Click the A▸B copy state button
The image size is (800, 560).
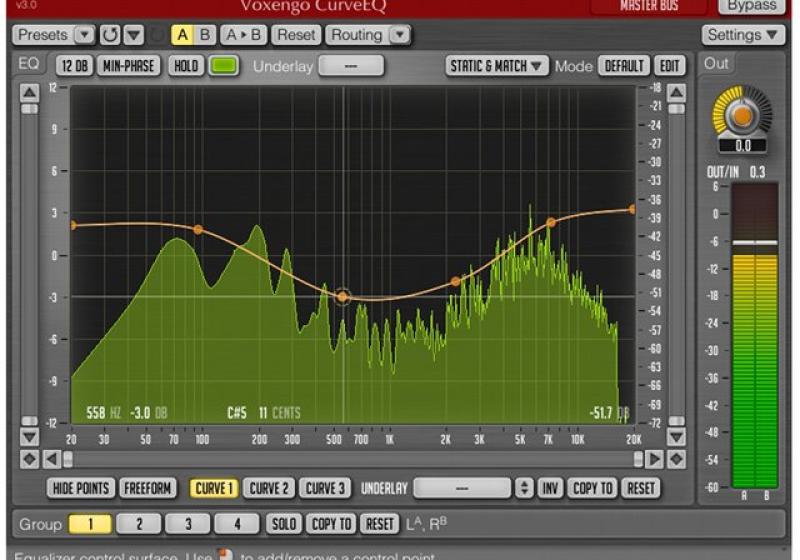tap(244, 35)
